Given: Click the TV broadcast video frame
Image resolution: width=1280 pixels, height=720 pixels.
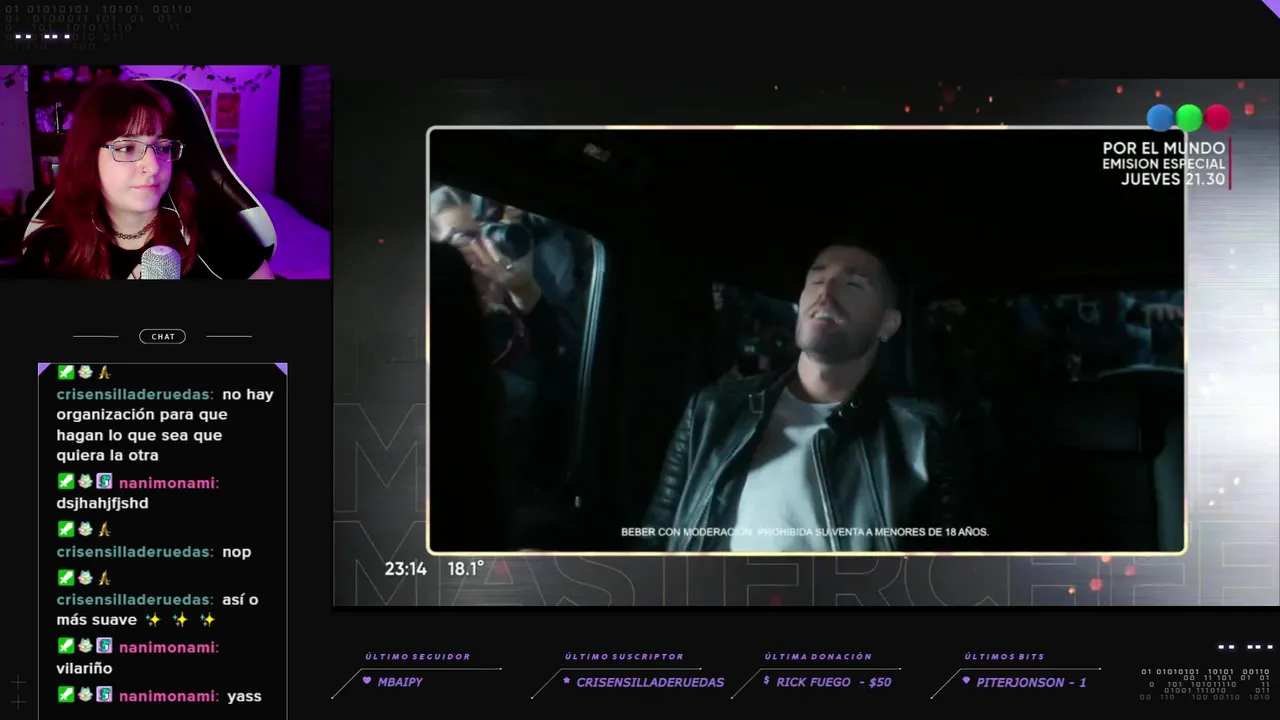Looking at the screenshot, I should [806, 340].
